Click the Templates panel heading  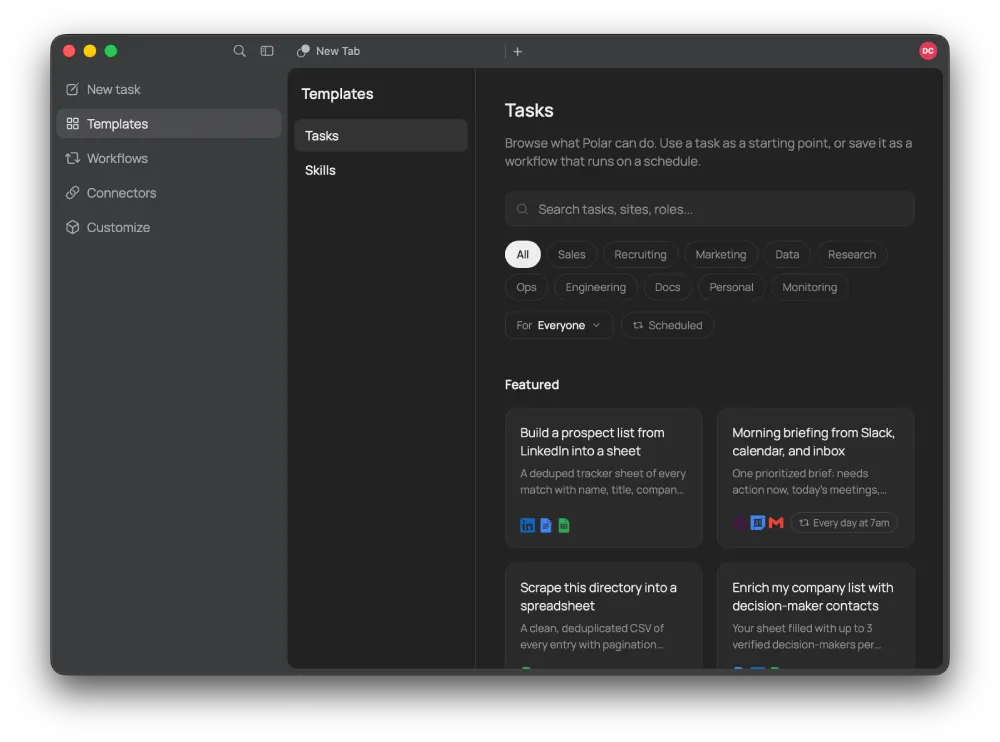click(x=337, y=94)
